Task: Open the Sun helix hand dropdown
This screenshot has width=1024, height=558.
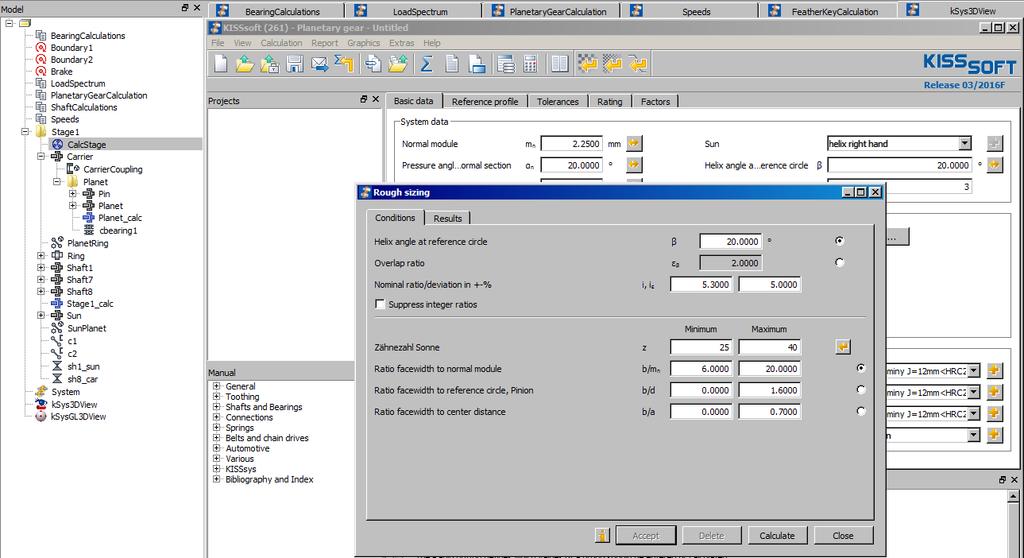Action: coord(964,144)
